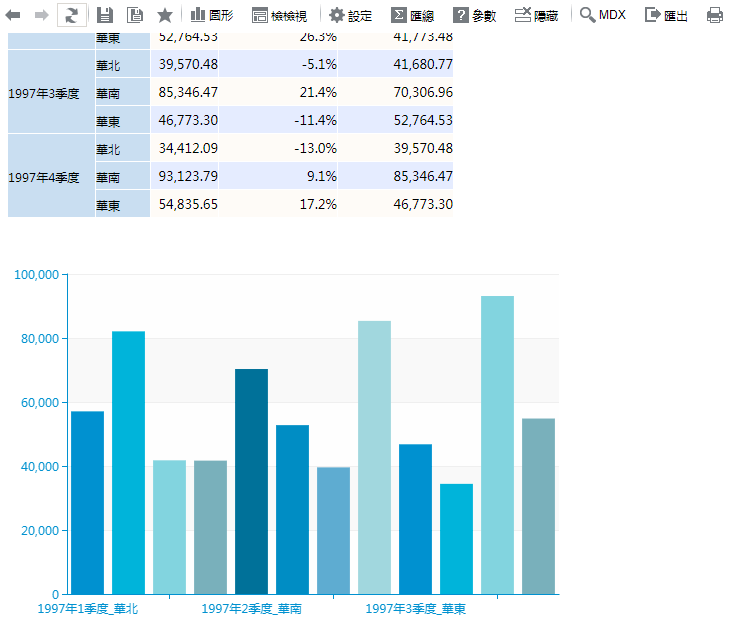This screenshot has width=730, height=623.
Task: Open the 圖形 chart options
Action: [x=212, y=15]
